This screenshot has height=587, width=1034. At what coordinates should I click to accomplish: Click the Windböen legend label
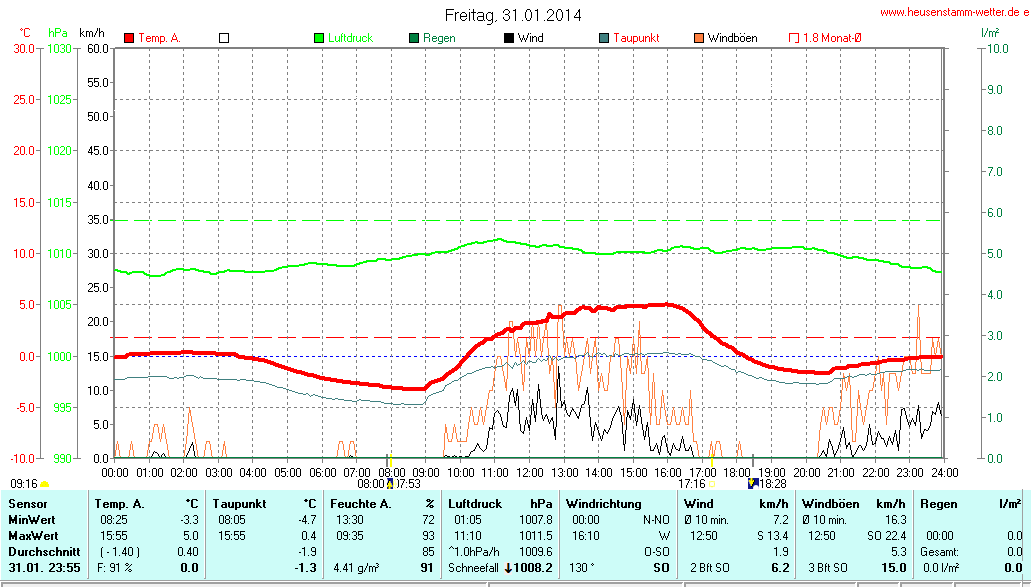[x=733, y=38]
